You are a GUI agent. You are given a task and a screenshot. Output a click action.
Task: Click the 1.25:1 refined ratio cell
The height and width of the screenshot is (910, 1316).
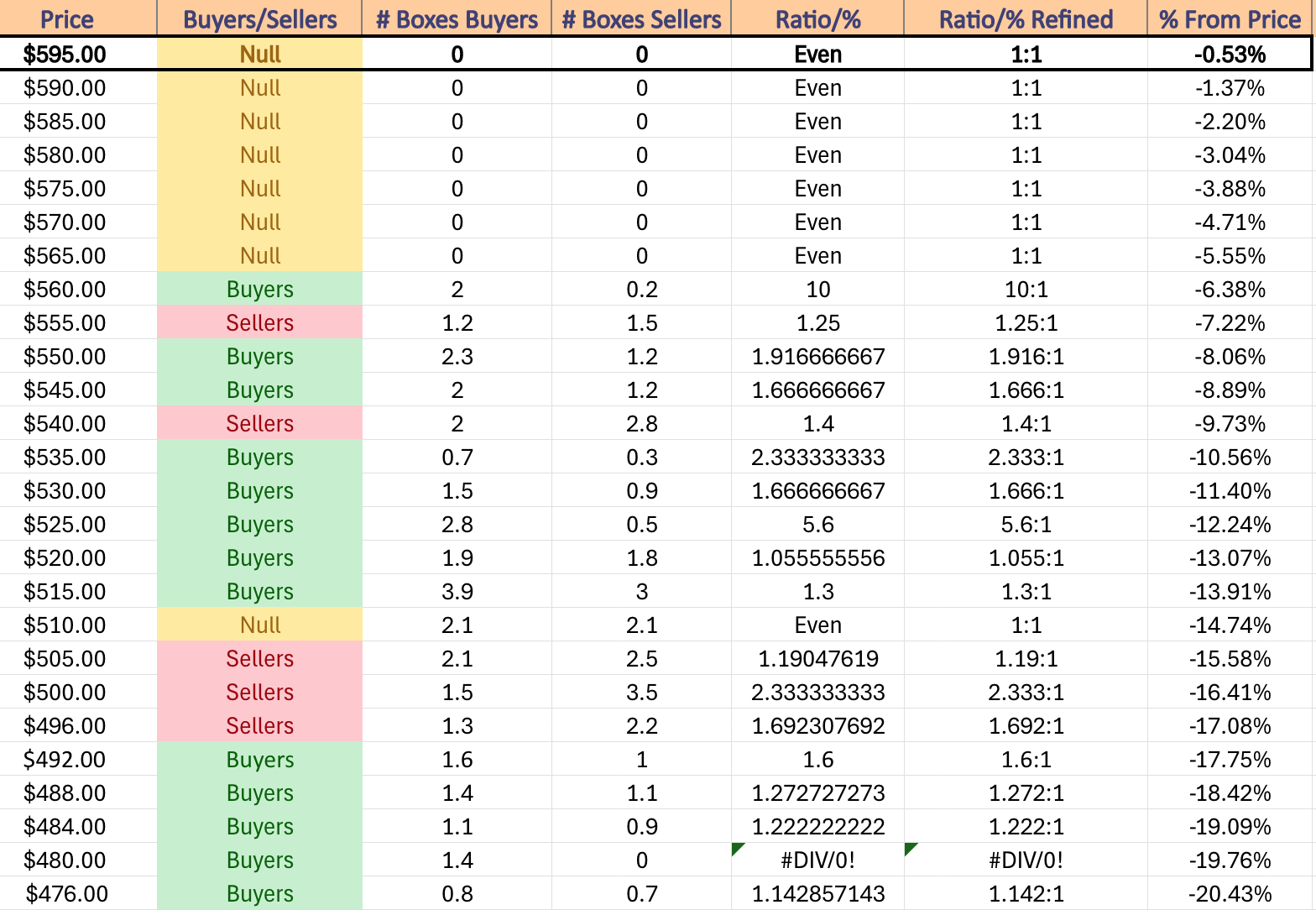tap(1026, 322)
